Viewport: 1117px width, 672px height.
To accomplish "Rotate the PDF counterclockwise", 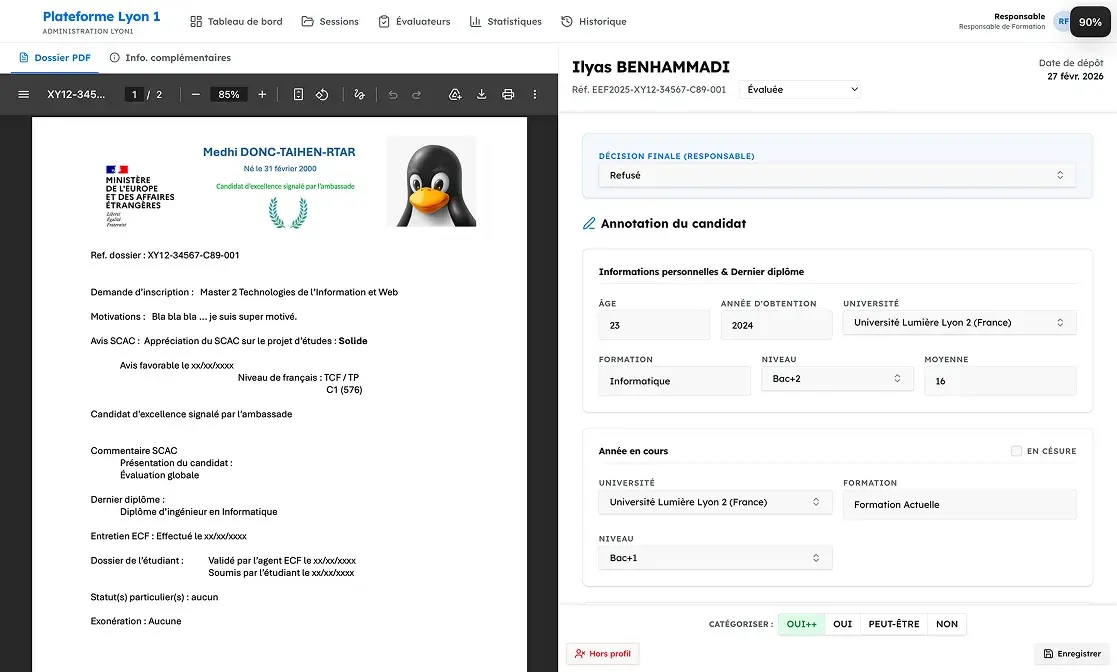I will [x=322, y=94].
